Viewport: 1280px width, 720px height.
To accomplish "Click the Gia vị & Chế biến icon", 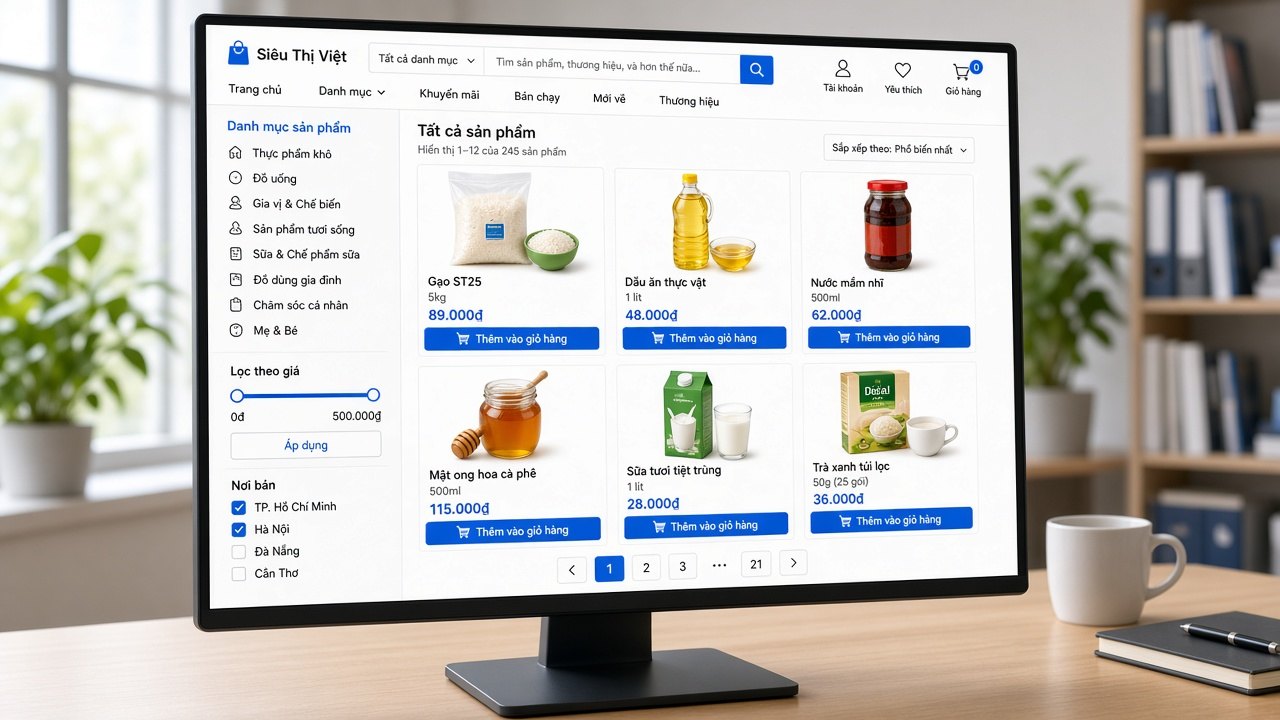I will (x=235, y=203).
